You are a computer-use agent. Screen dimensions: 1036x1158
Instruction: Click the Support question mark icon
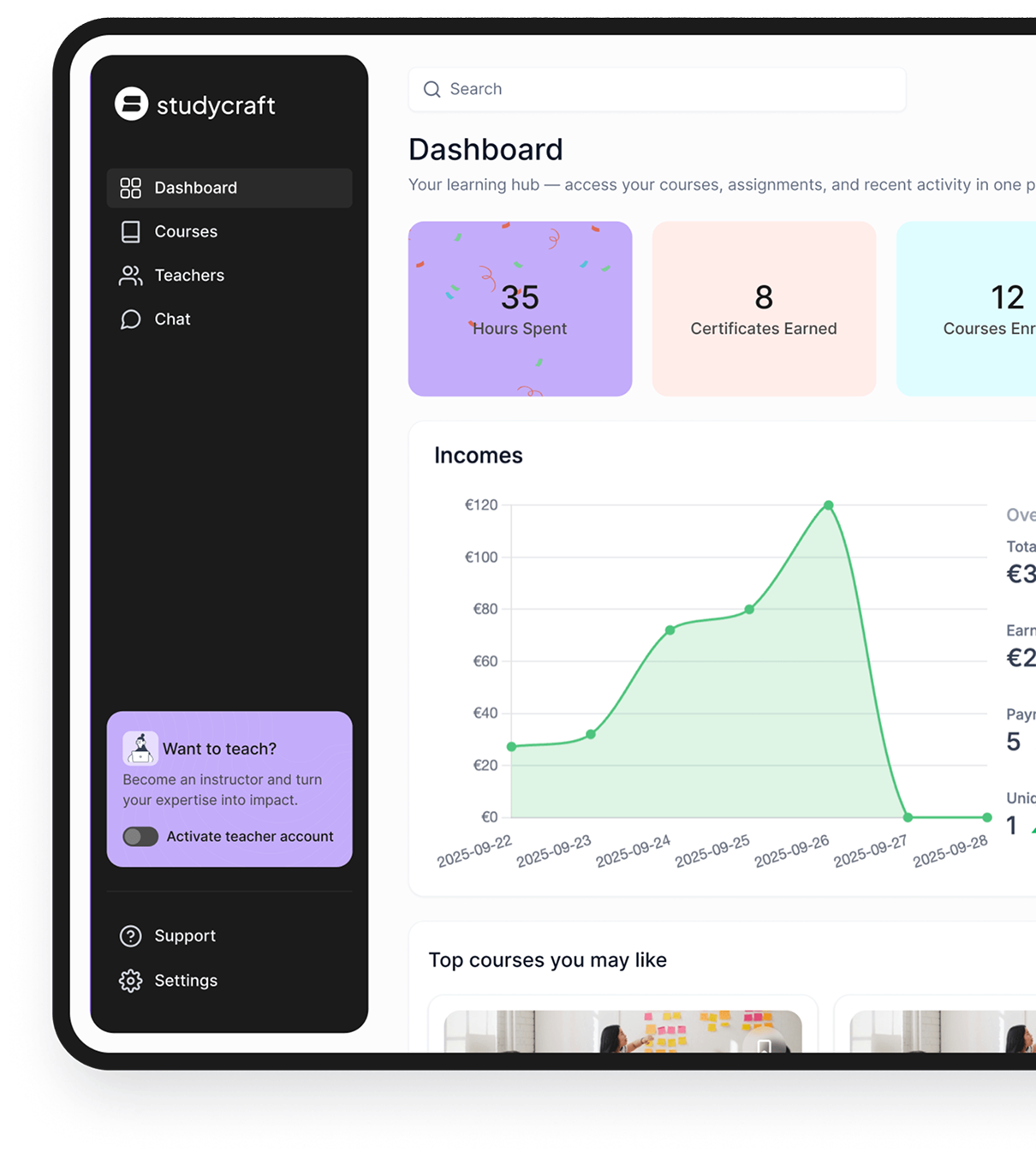(x=130, y=936)
